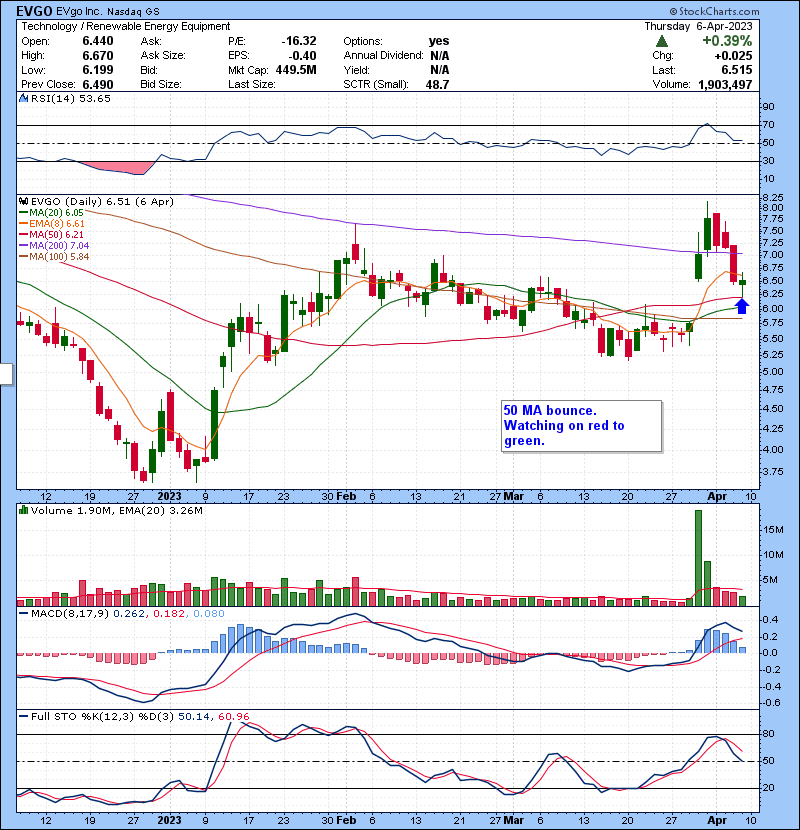Click the RSI 70 axis level label

pyautogui.click(x=768, y=125)
